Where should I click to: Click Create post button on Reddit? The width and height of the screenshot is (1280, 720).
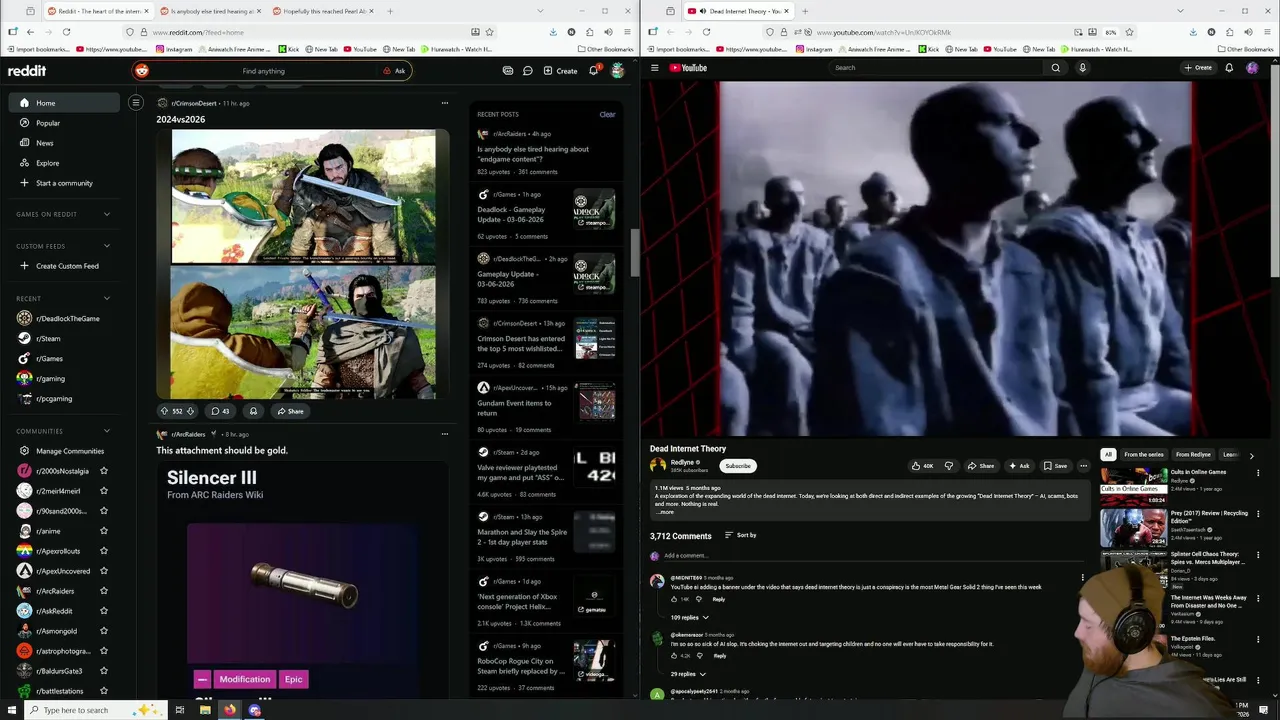point(560,71)
